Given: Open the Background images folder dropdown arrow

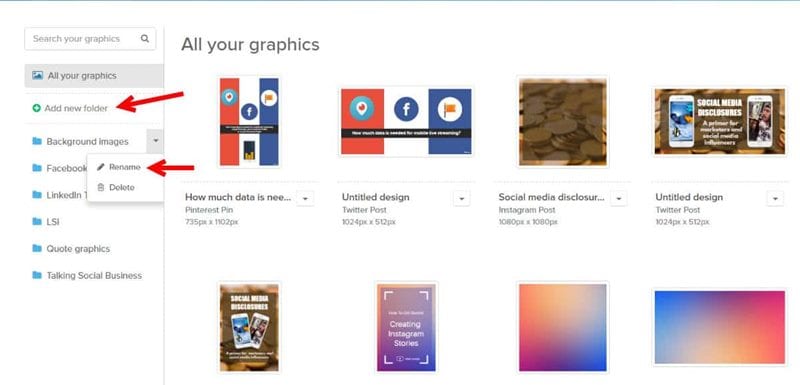Looking at the screenshot, I should (156, 141).
